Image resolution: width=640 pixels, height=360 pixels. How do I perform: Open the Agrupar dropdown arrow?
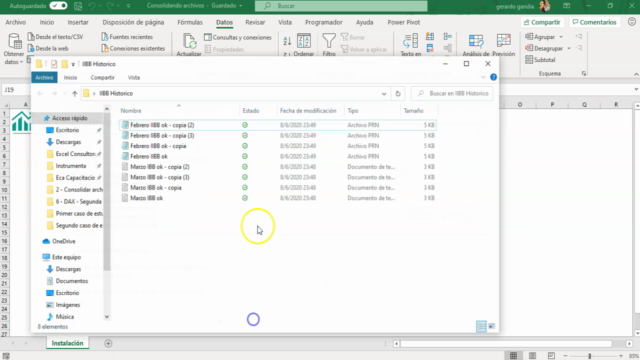(561, 37)
